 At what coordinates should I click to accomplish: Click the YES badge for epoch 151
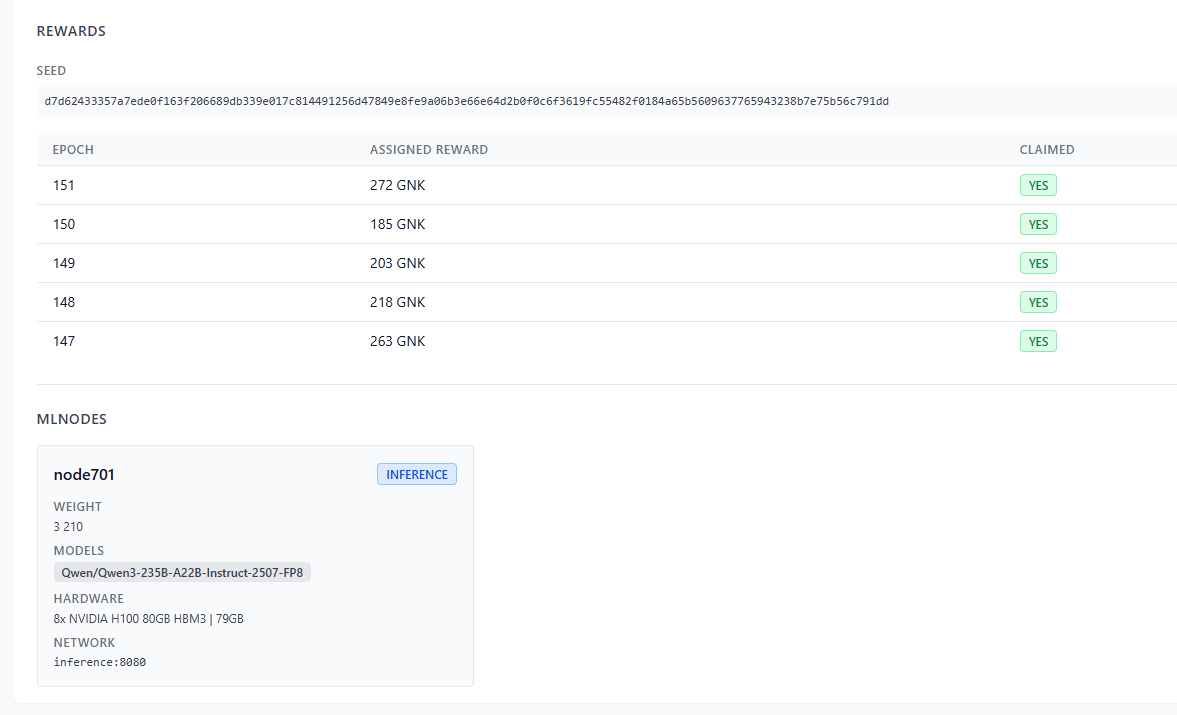click(x=1038, y=185)
